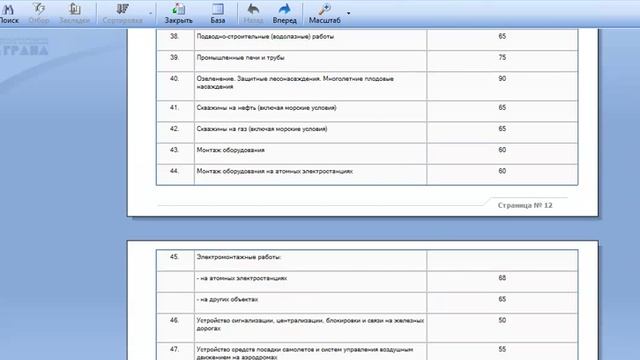The height and width of the screenshot is (360, 640).
Task: Select row 39 Промышленные печи и трубы
Action: pos(240,58)
